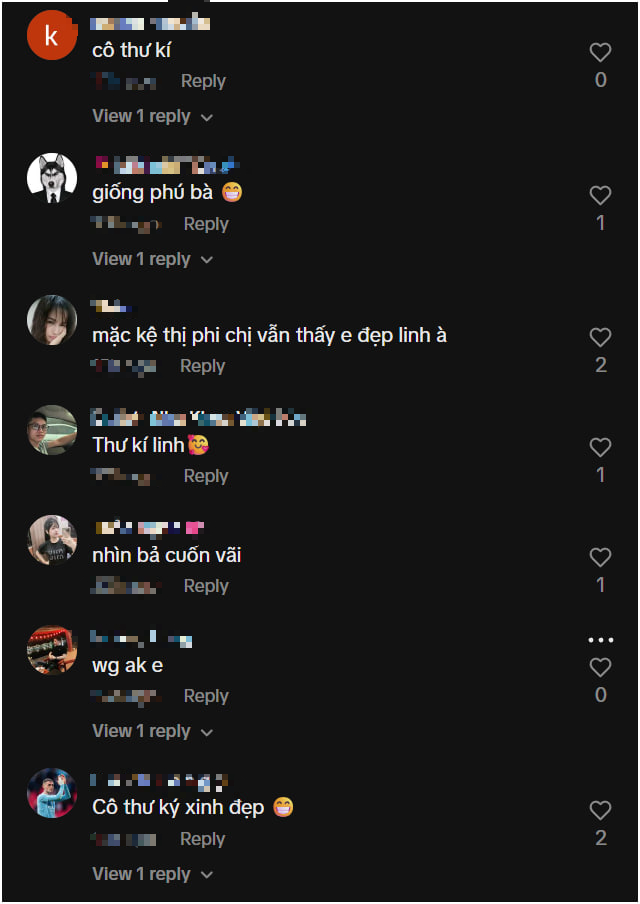Reply to the "cô thư kí" comment
Image resolution: width=640 pixels, height=904 pixels.
[x=203, y=81]
